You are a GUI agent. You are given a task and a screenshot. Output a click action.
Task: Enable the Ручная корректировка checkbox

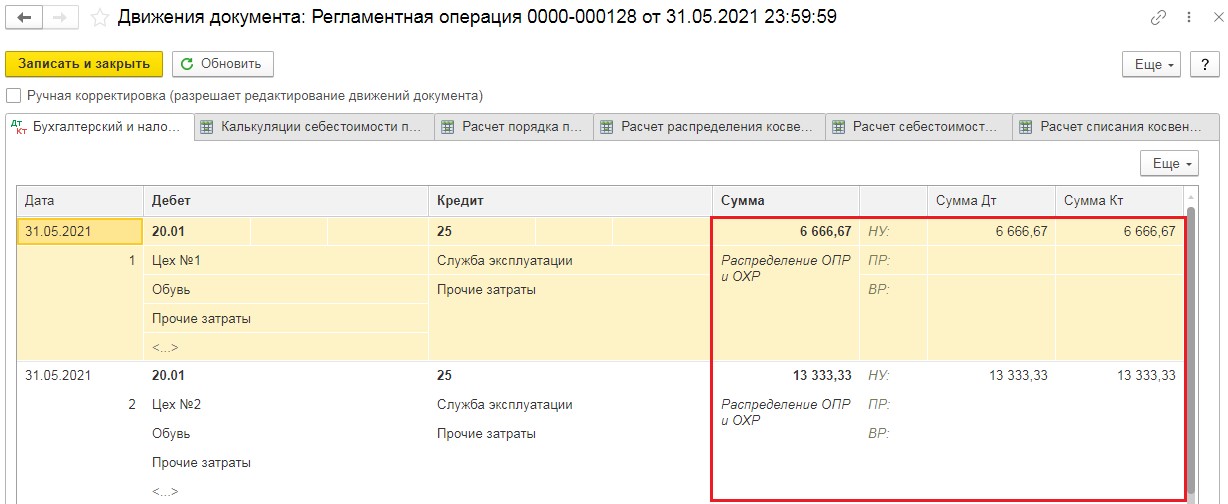[x=14, y=96]
